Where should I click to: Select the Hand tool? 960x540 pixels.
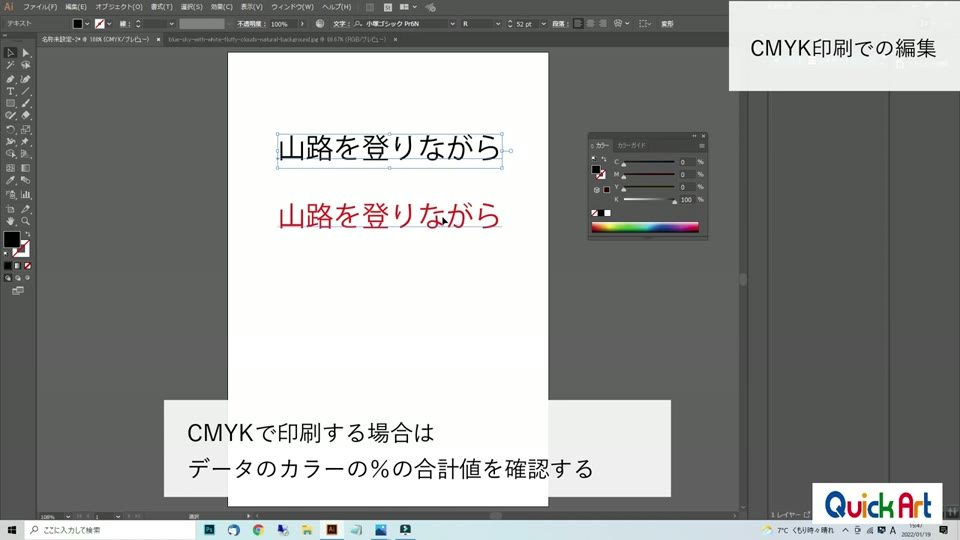(10, 221)
